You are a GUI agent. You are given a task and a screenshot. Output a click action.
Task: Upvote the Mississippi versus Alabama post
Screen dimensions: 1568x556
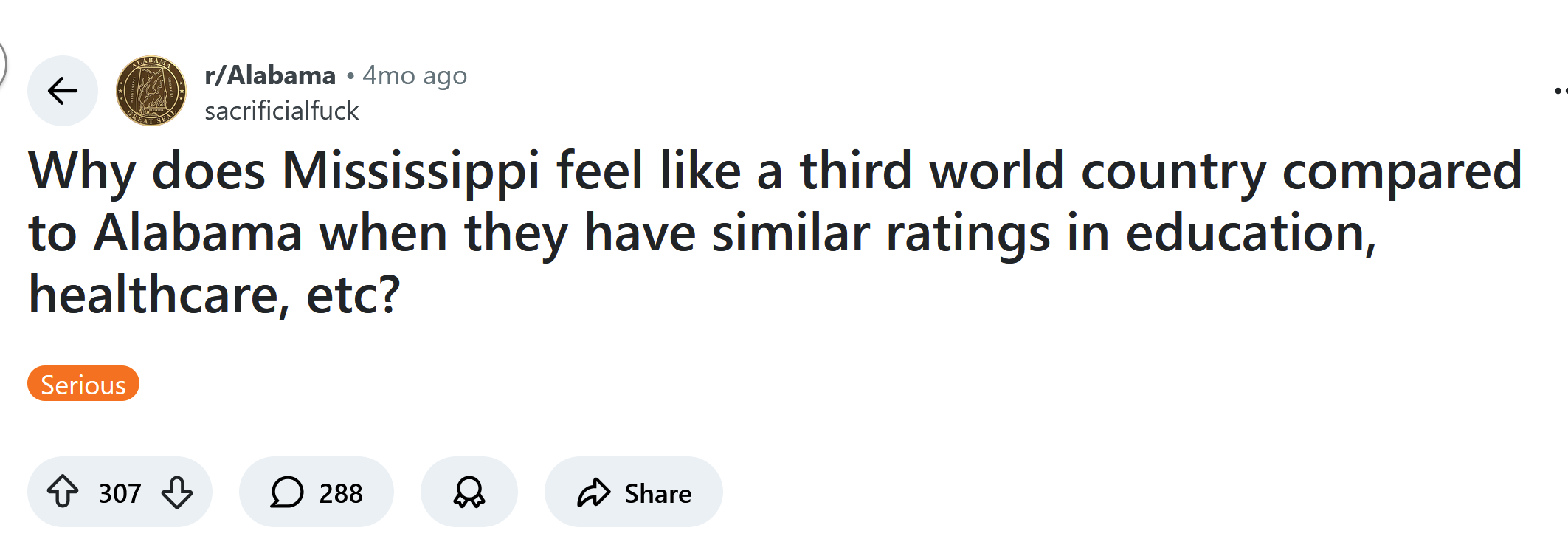(63, 492)
